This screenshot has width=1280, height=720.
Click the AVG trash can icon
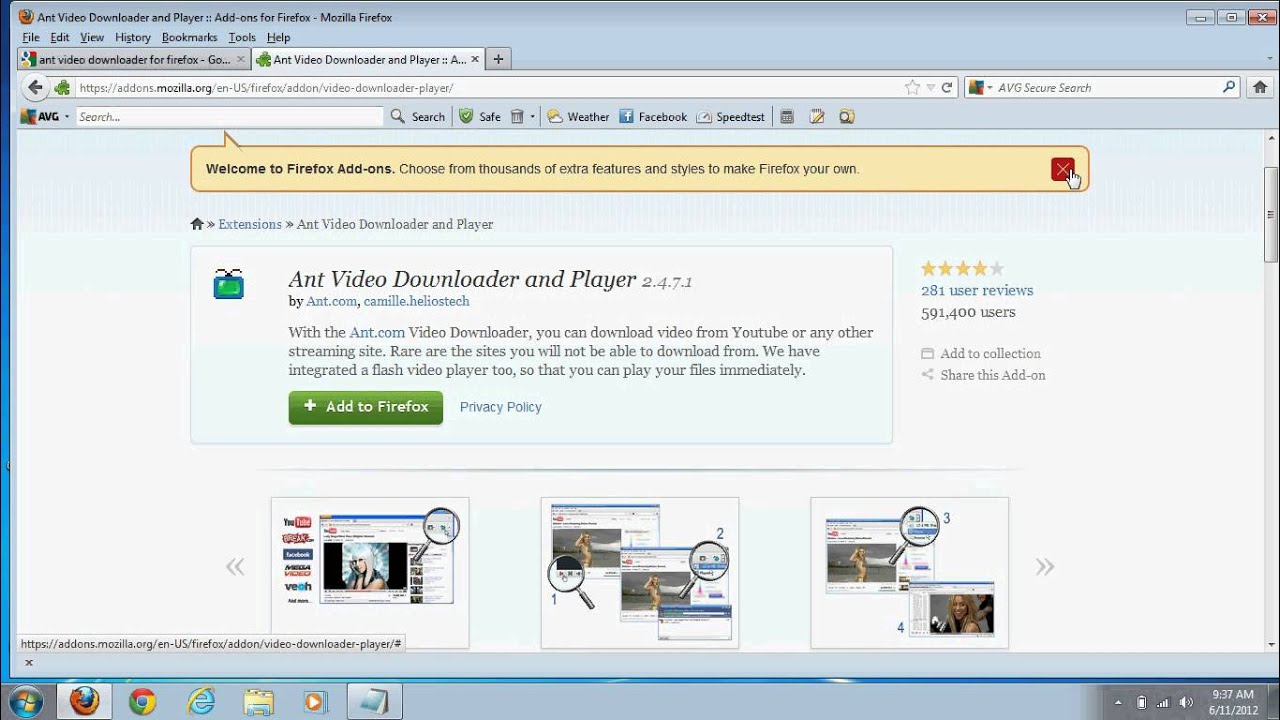[x=517, y=116]
